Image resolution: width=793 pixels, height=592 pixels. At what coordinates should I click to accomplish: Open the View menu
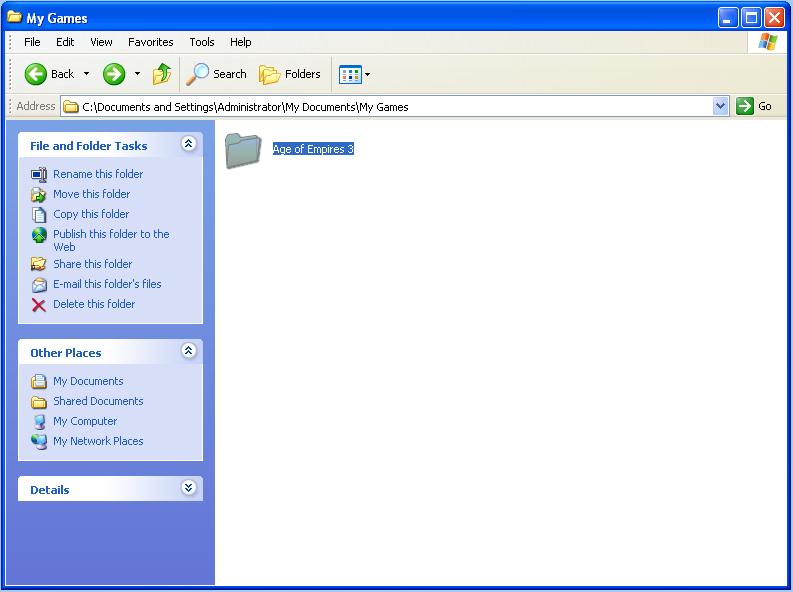click(101, 42)
